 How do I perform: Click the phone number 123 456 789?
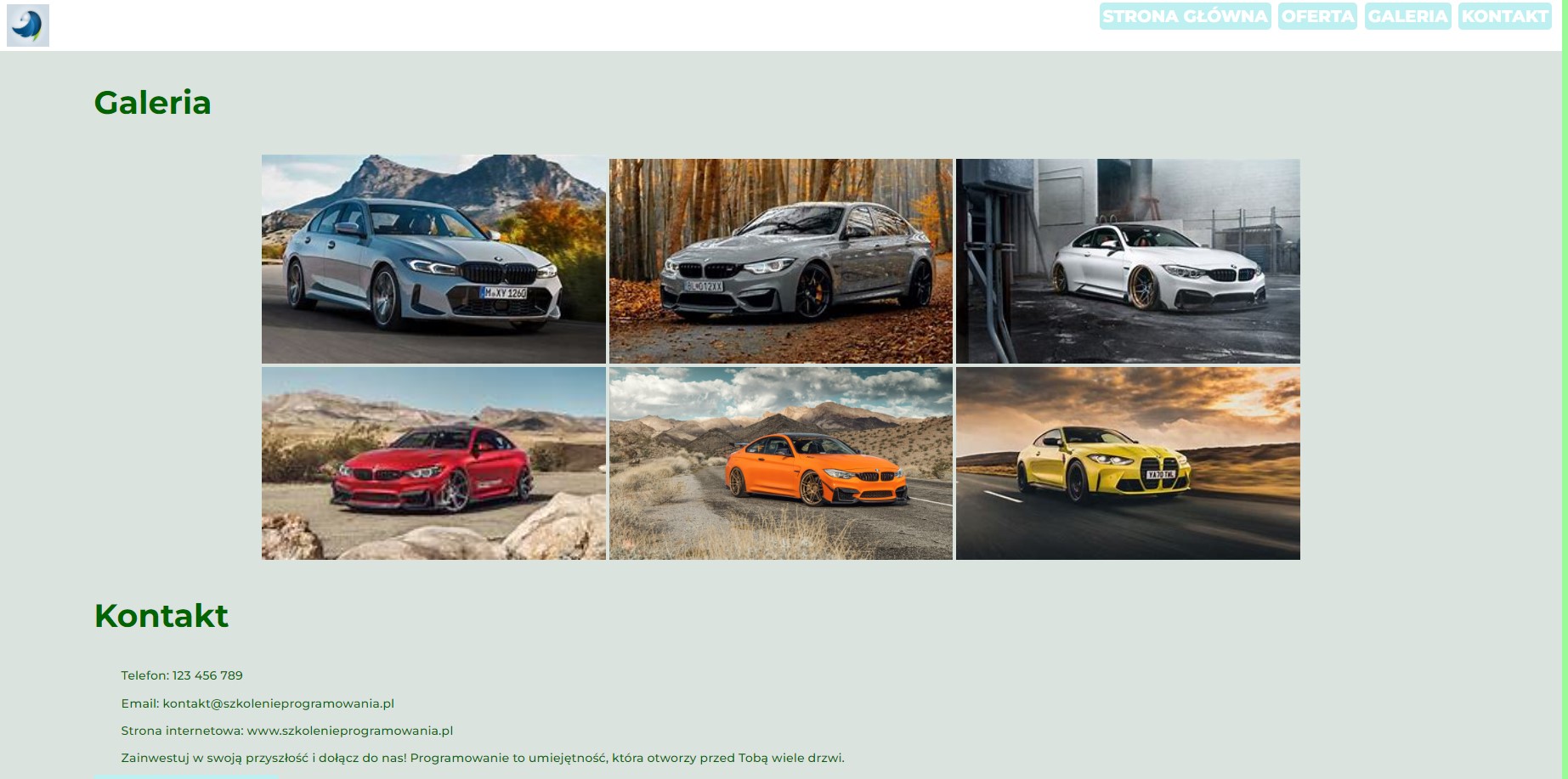(x=207, y=675)
